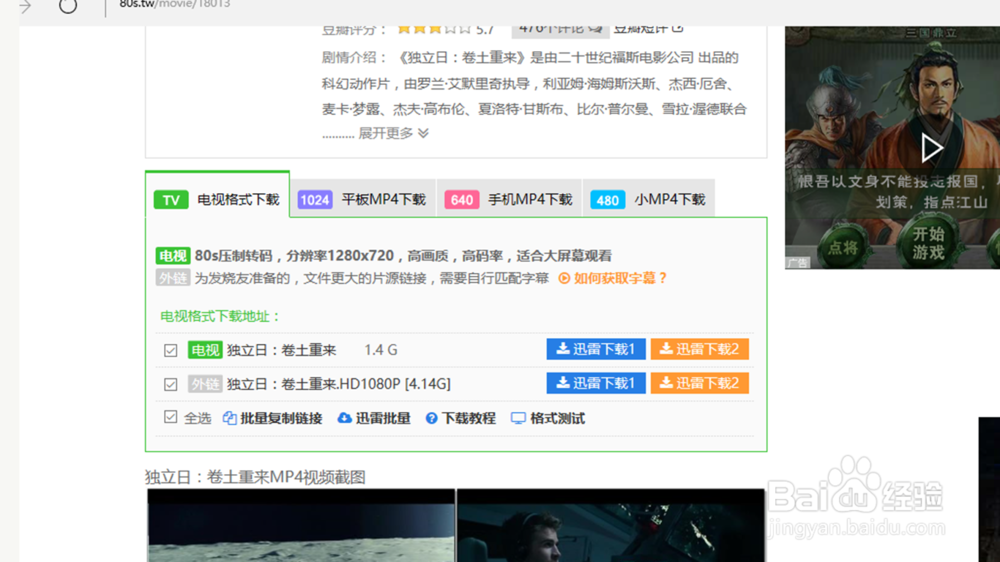
Task: Select the 640 手机MP4下载 tab
Action: [x=509, y=200]
